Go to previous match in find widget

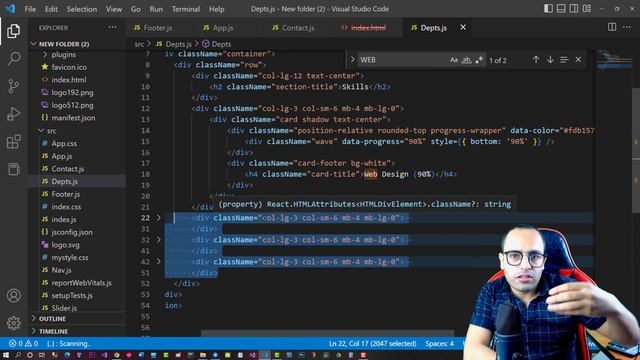[536, 60]
